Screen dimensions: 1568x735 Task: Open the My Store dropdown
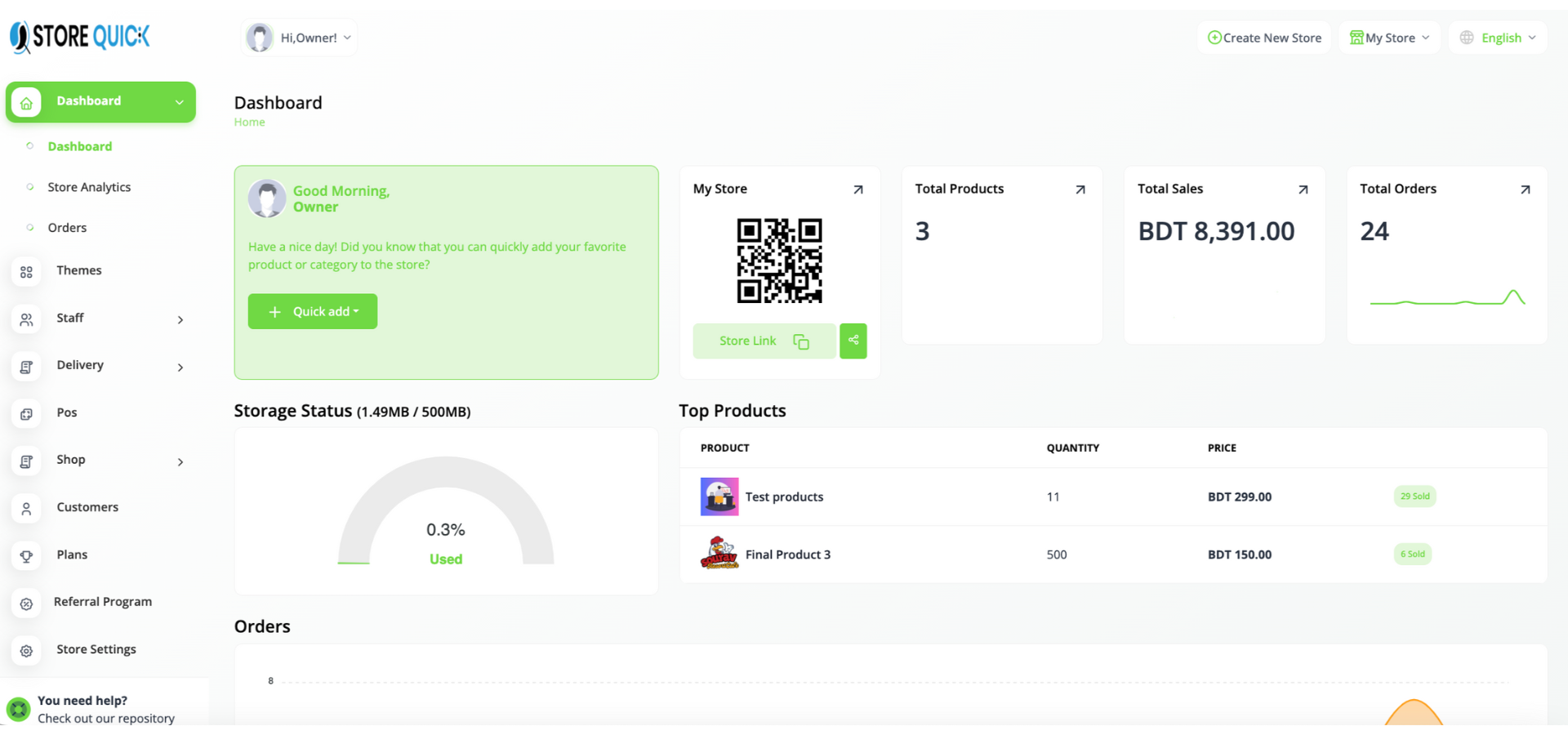(x=1389, y=38)
